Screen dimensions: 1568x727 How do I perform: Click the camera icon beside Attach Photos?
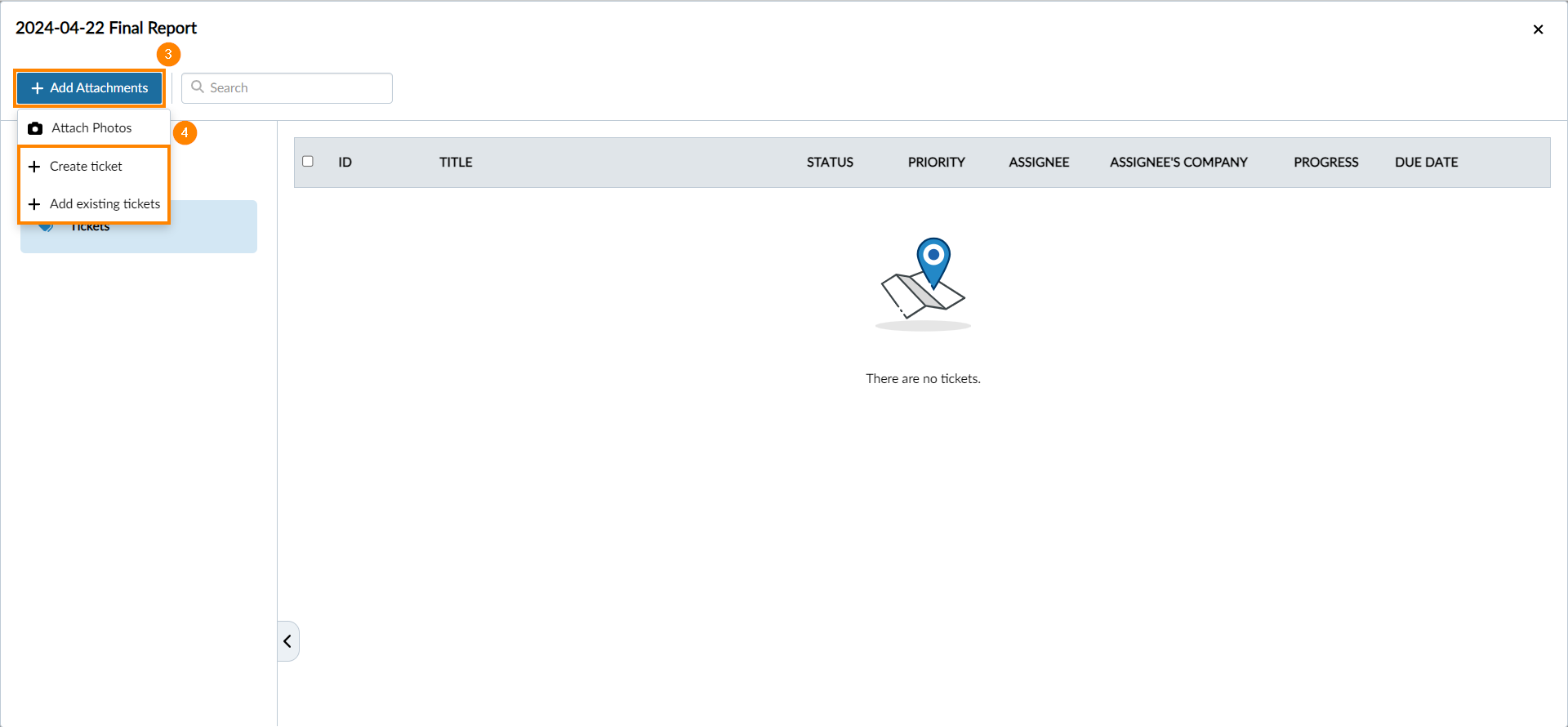35,128
